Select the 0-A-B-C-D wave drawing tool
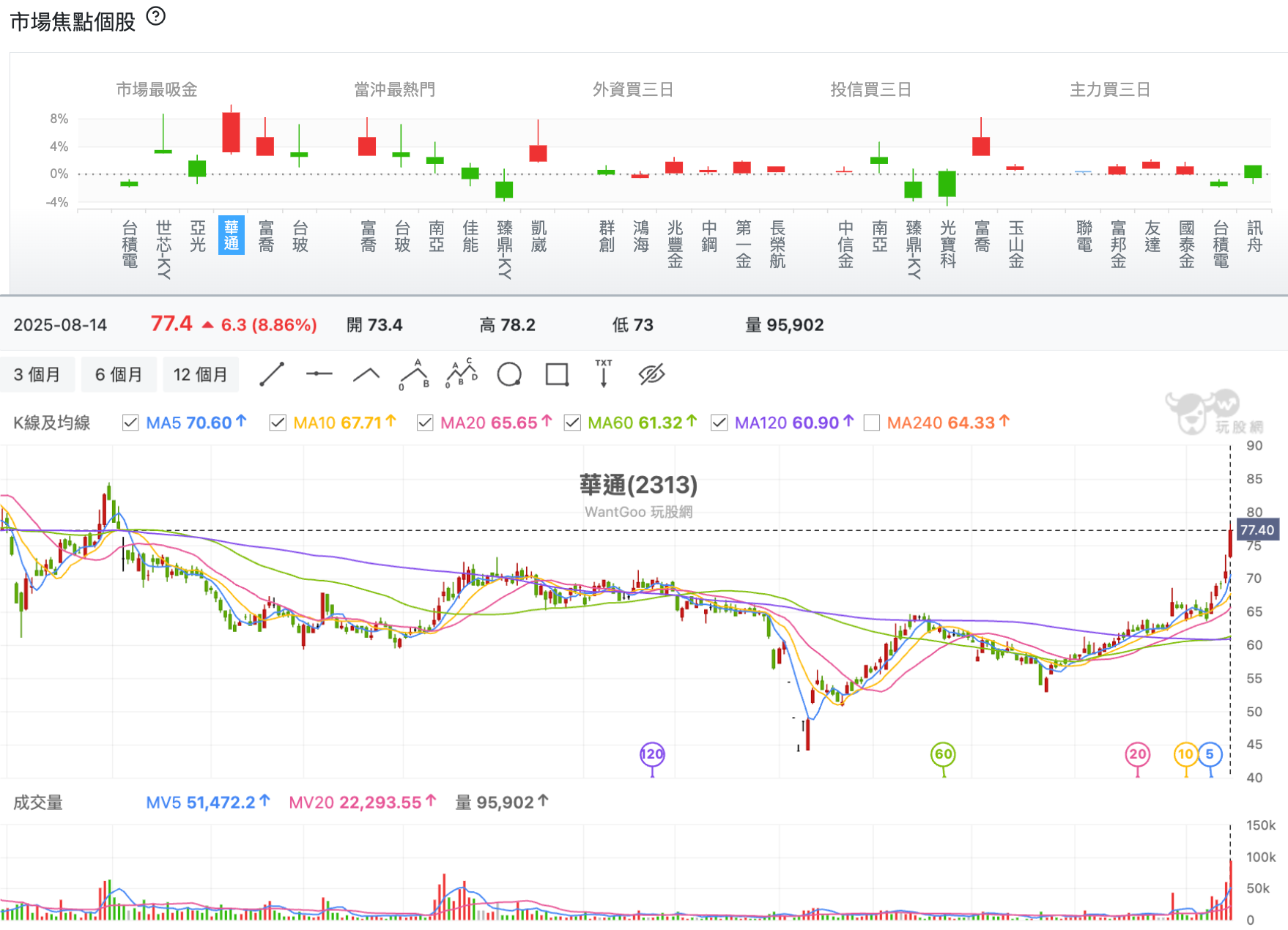Viewport: 1288px width, 930px height. click(x=462, y=373)
